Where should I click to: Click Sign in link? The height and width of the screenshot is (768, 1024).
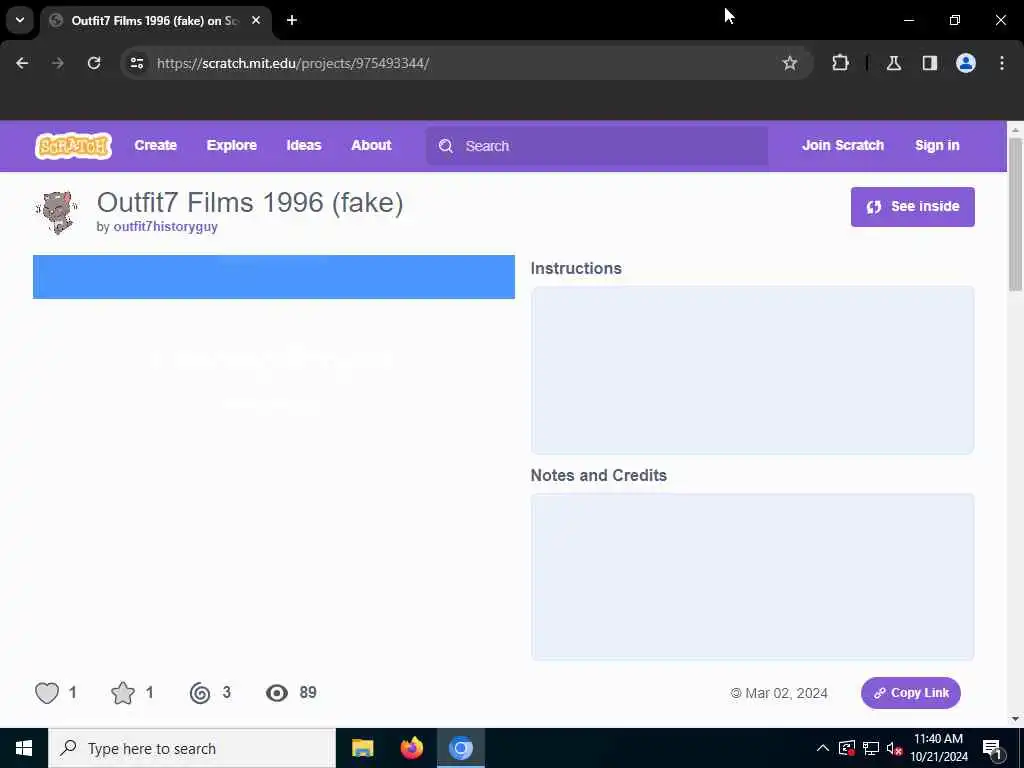(x=936, y=146)
